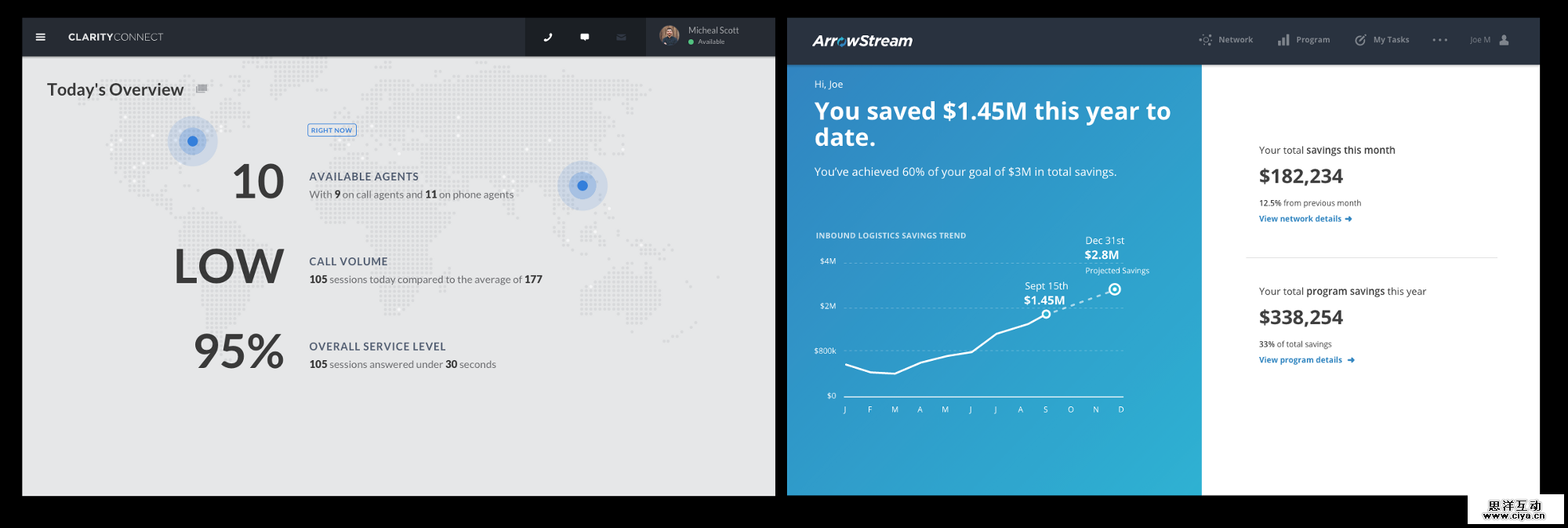Select the RIGHT NOW badge
The width and height of the screenshot is (1568, 528).
[332, 130]
